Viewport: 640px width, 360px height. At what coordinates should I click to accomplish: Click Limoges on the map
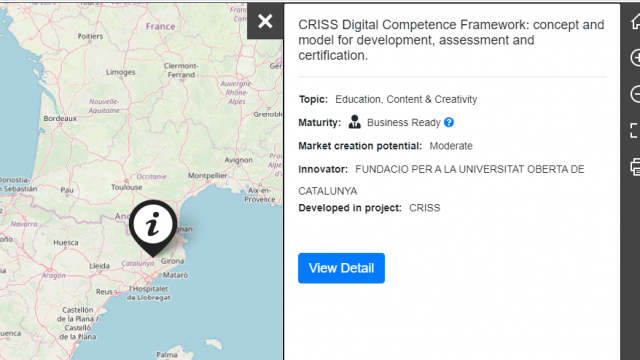pyautogui.click(x=120, y=72)
